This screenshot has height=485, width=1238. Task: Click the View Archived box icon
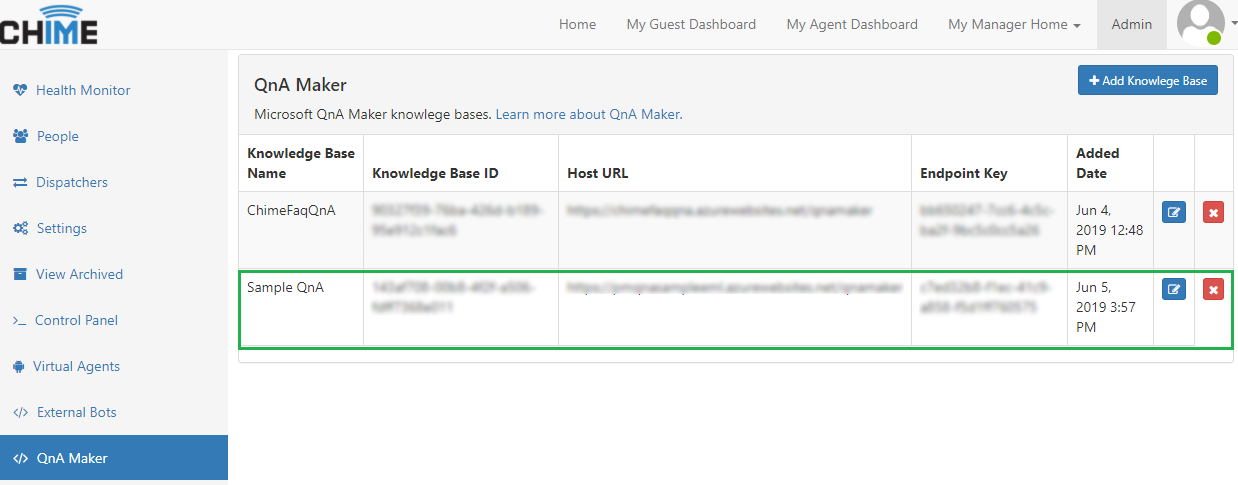(x=20, y=274)
